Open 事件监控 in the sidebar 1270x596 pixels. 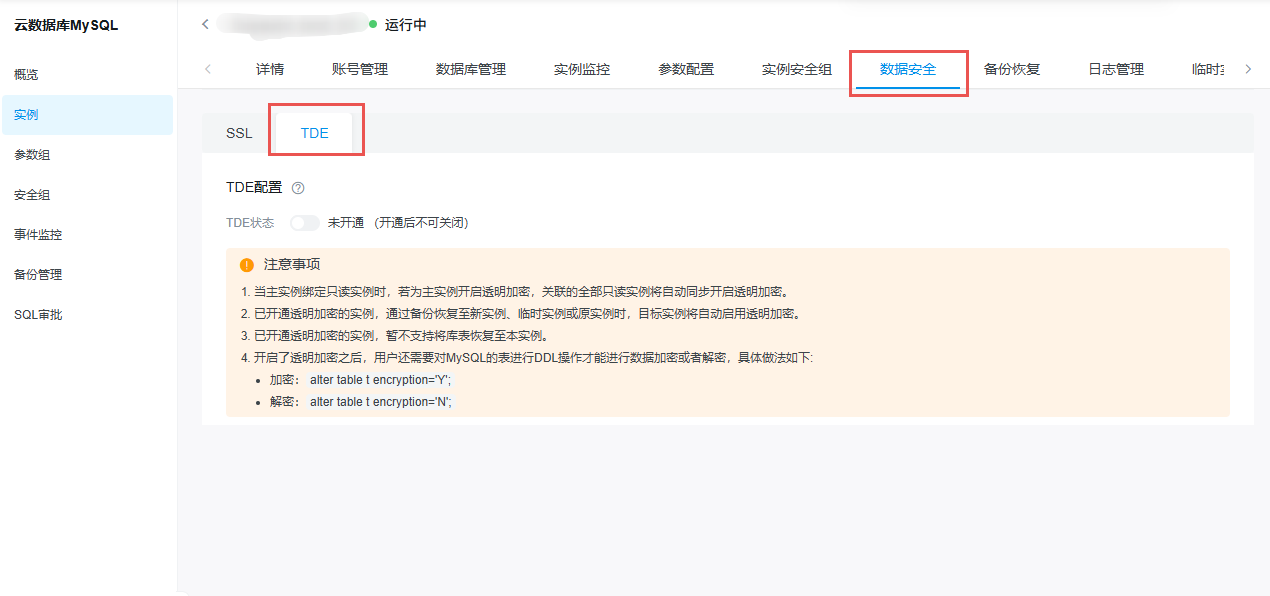pyautogui.click(x=38, y=235)
